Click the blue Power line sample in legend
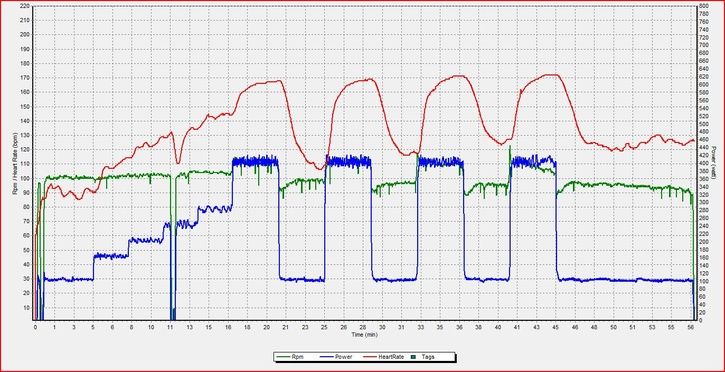Viewport: 725px width, 372px height. pyautogui.click(x=327, y=357)
